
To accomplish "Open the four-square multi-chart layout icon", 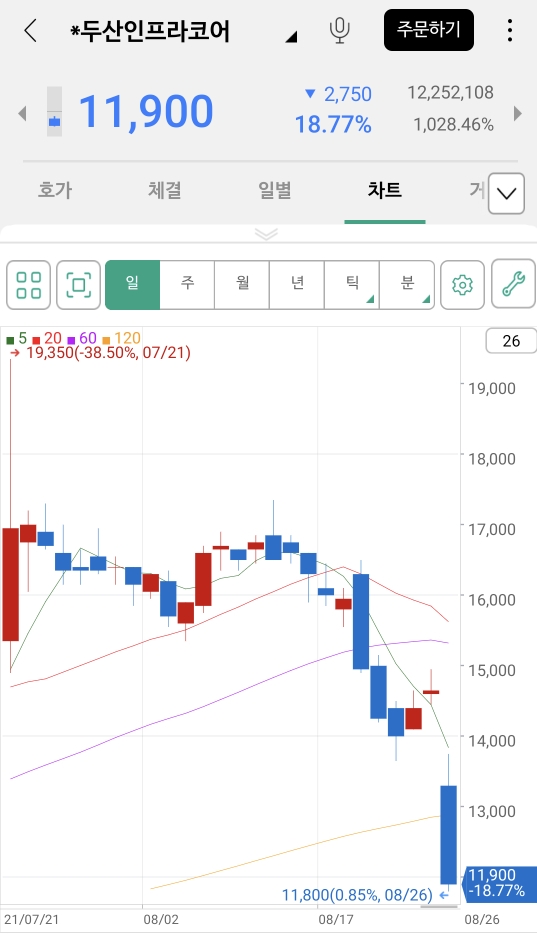I will (29, 284).
